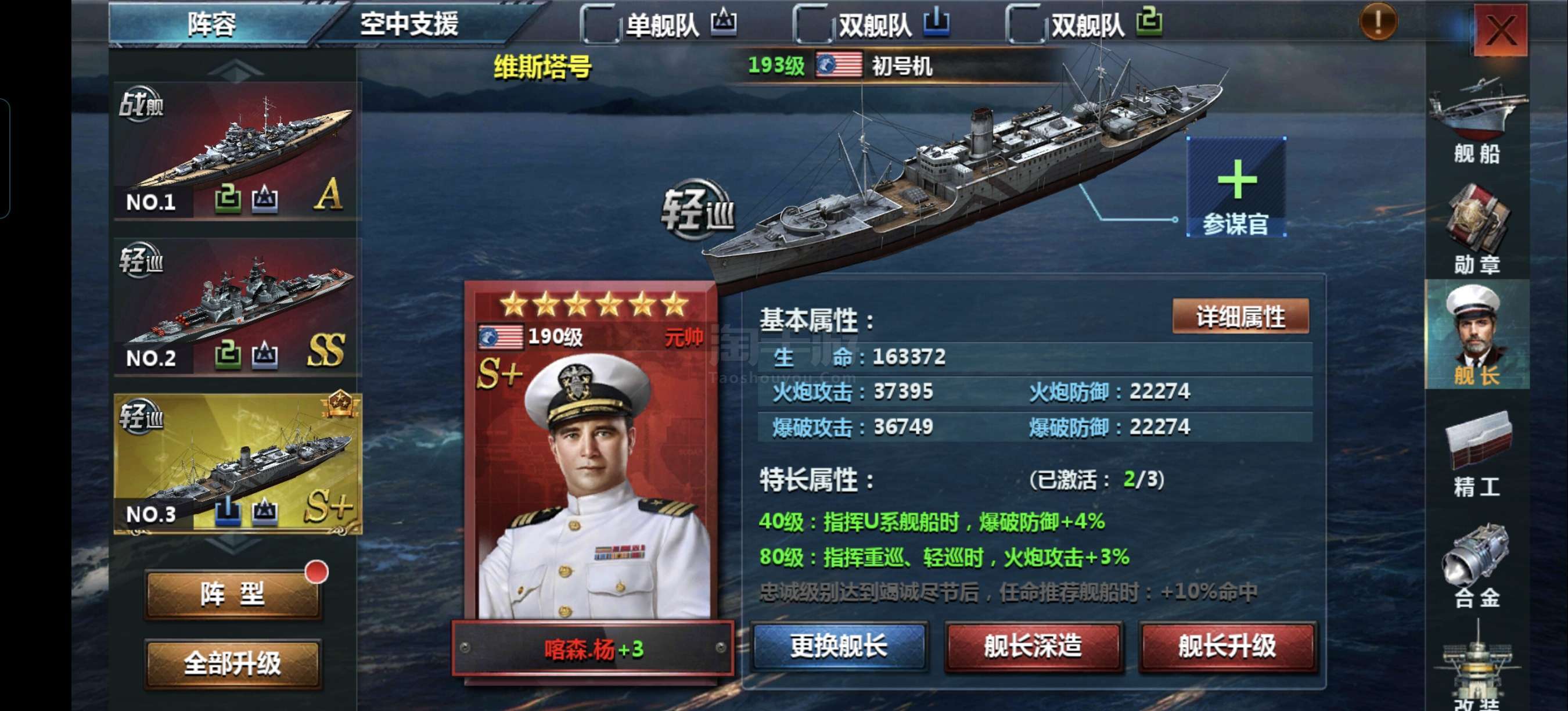Viewport: 1568px width, 711px height.
Task: Select the 舰长 captain icon
Action: [x=1477, y=334]
